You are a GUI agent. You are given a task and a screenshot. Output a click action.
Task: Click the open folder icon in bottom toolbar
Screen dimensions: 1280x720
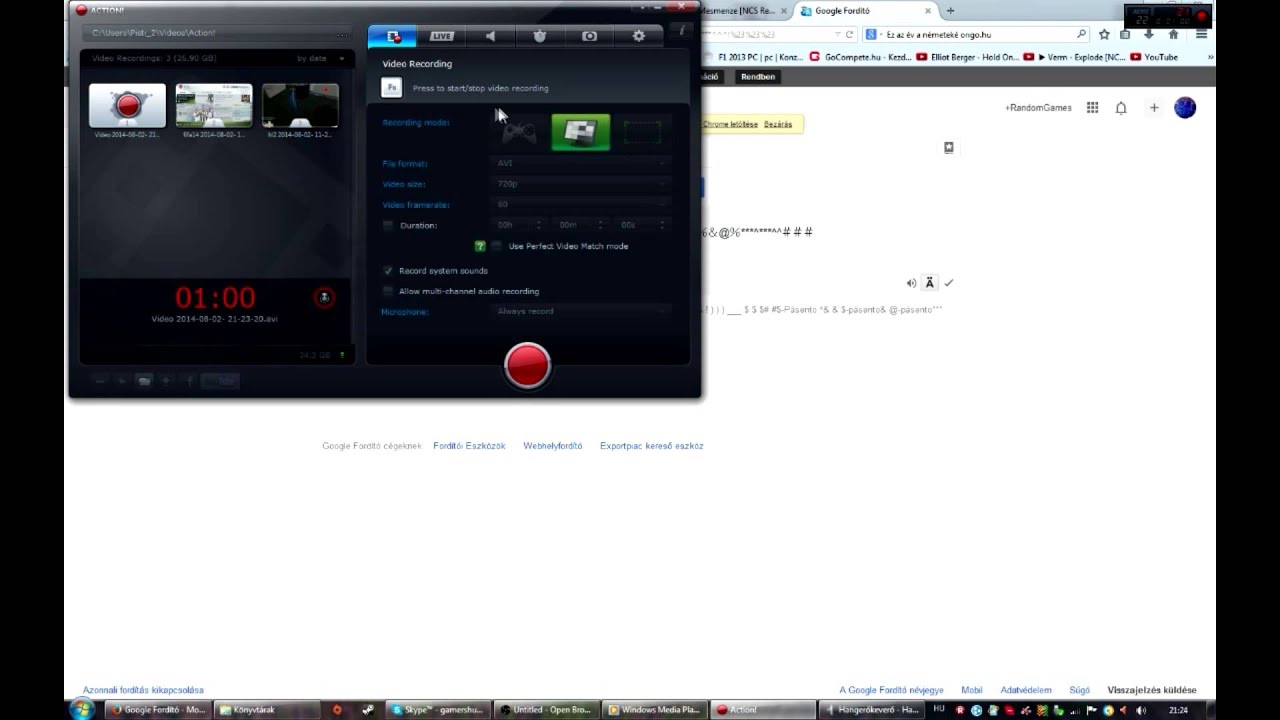(x=144, y=380)
